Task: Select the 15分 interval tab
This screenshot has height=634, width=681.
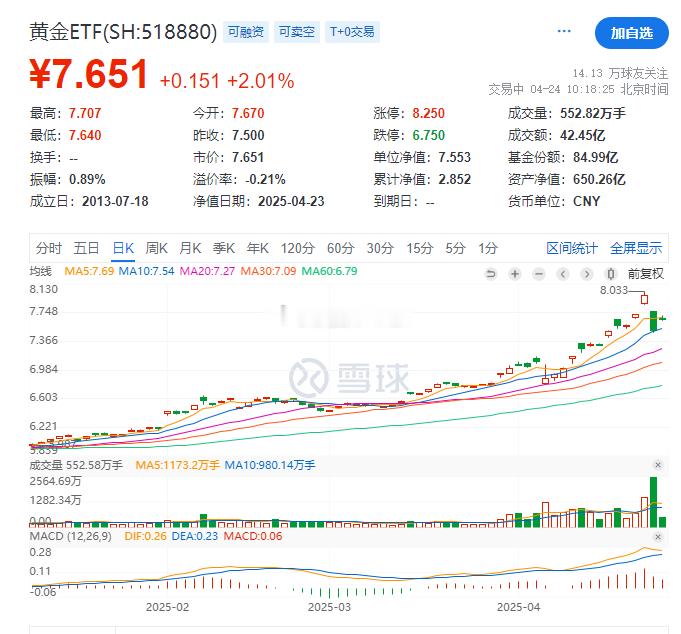Action: point(420,248)
